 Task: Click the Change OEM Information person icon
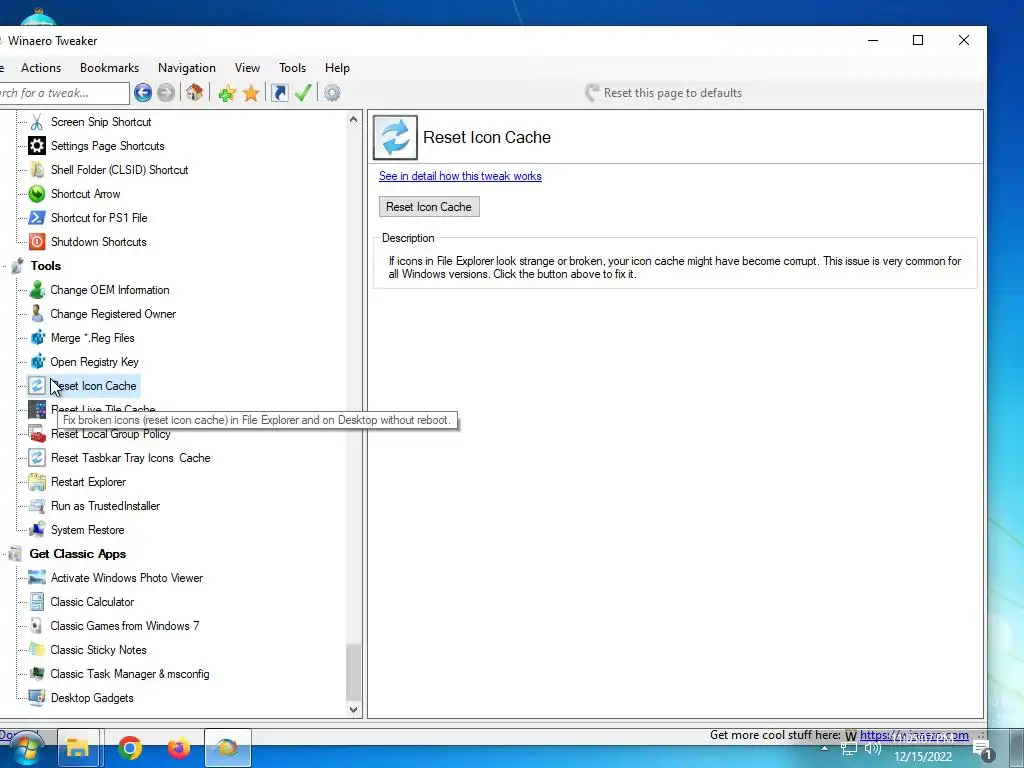37,290
